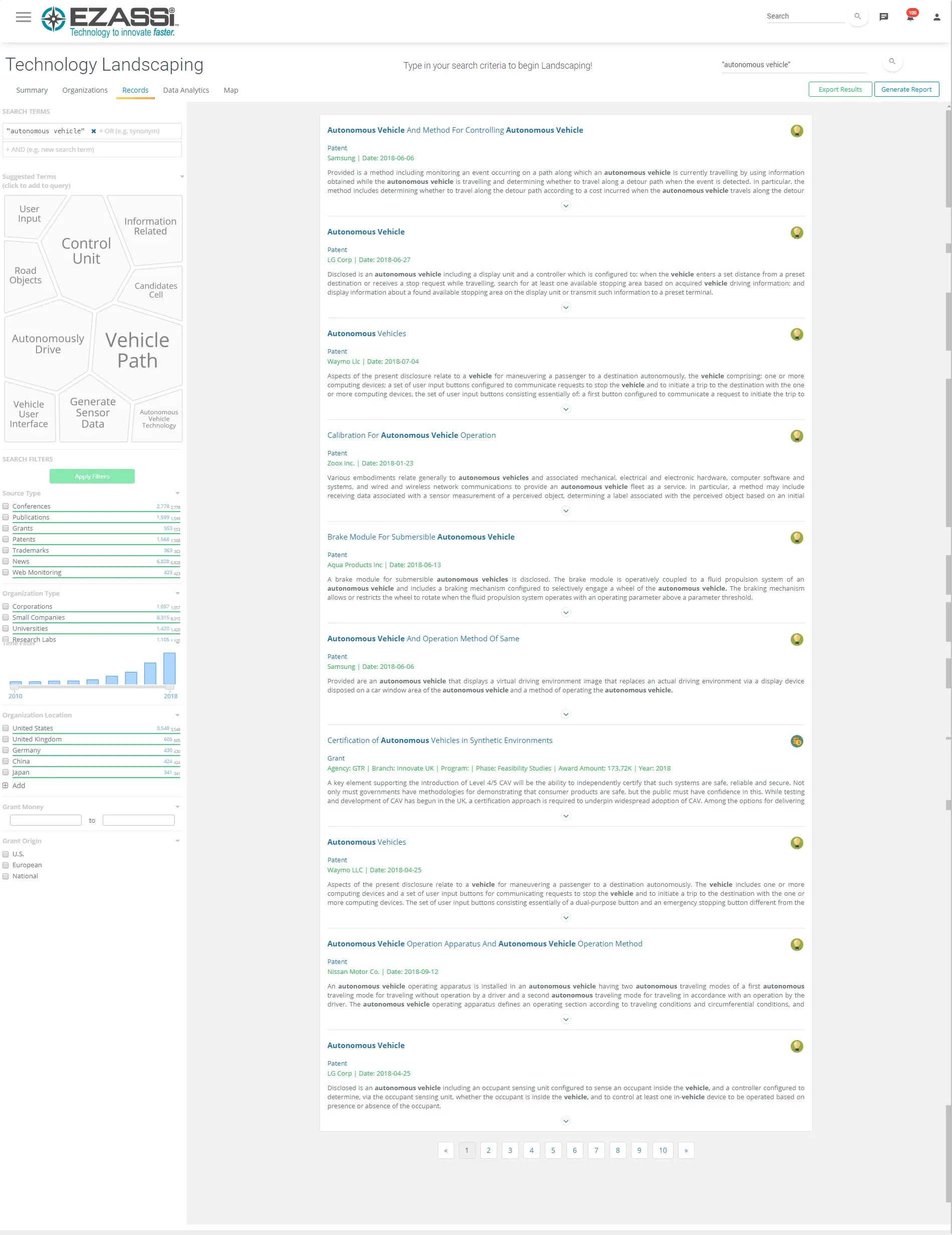Collapse the Grant Money filter section
952x1235 pixels.
[177, 807]
